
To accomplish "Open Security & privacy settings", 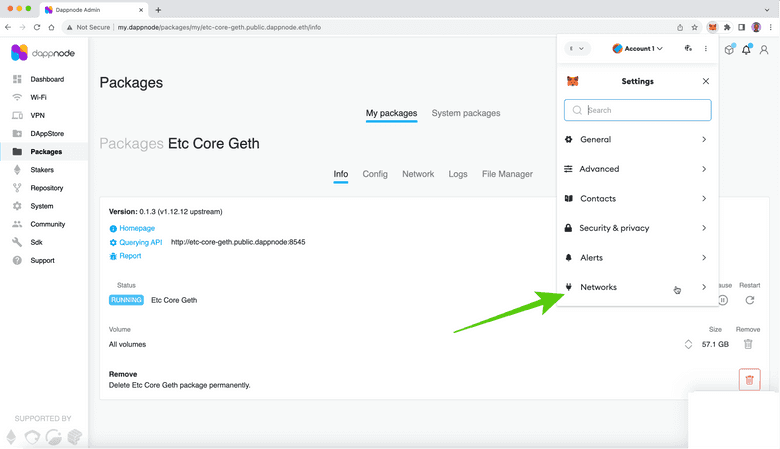I will (637, 228).
